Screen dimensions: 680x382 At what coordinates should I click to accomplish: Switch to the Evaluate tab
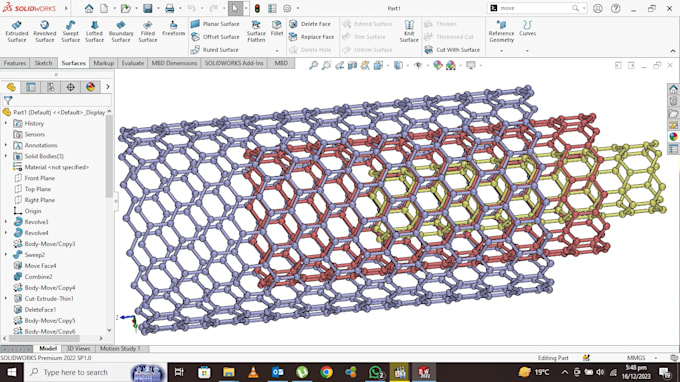(x=133, y=63)
